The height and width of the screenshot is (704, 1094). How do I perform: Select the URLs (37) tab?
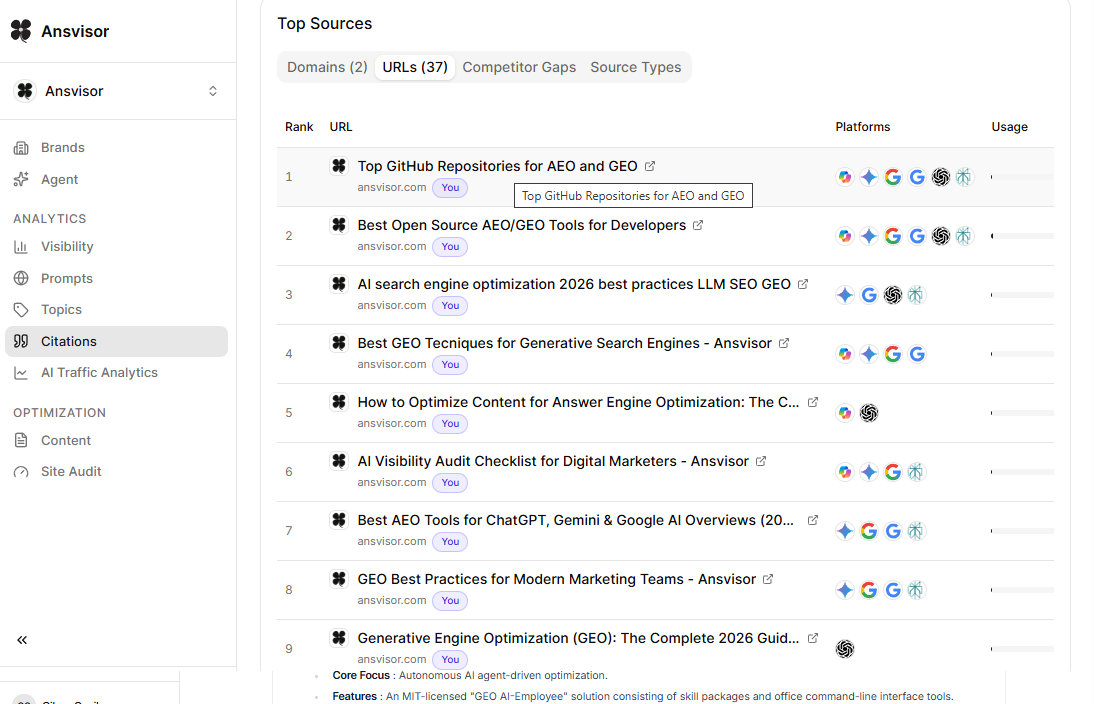coord(415,67)
